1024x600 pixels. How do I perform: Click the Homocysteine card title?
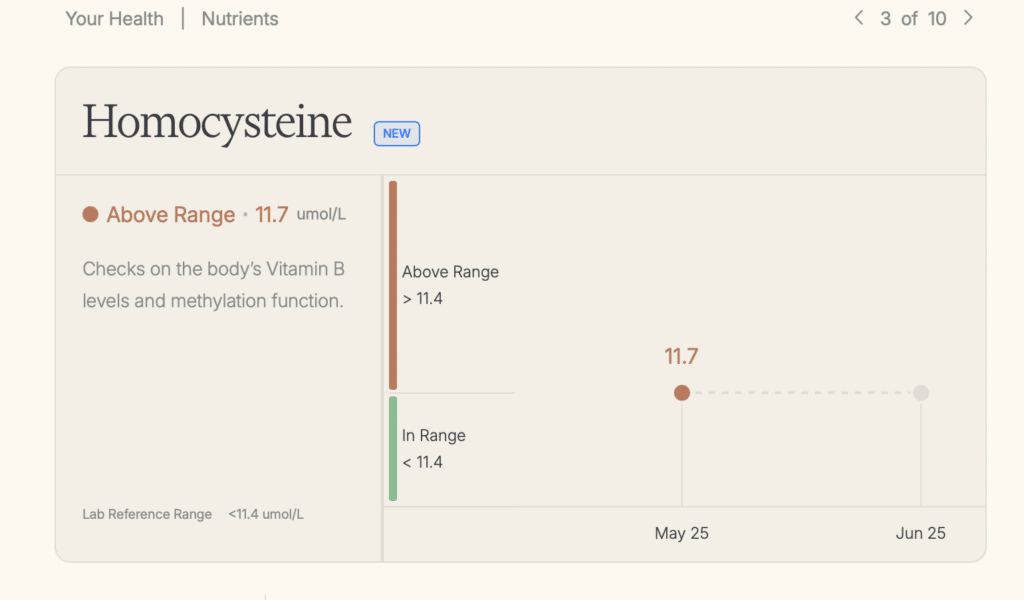pos(217,123)
